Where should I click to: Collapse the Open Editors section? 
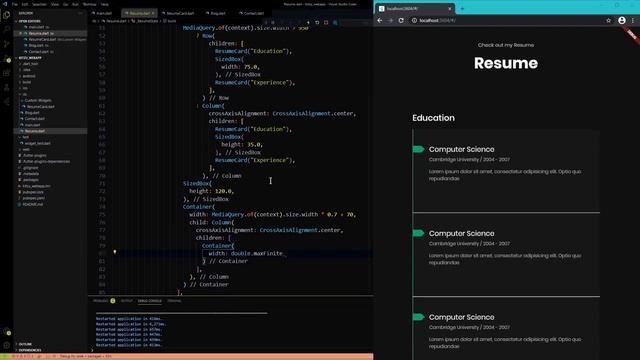pos(30,21)
